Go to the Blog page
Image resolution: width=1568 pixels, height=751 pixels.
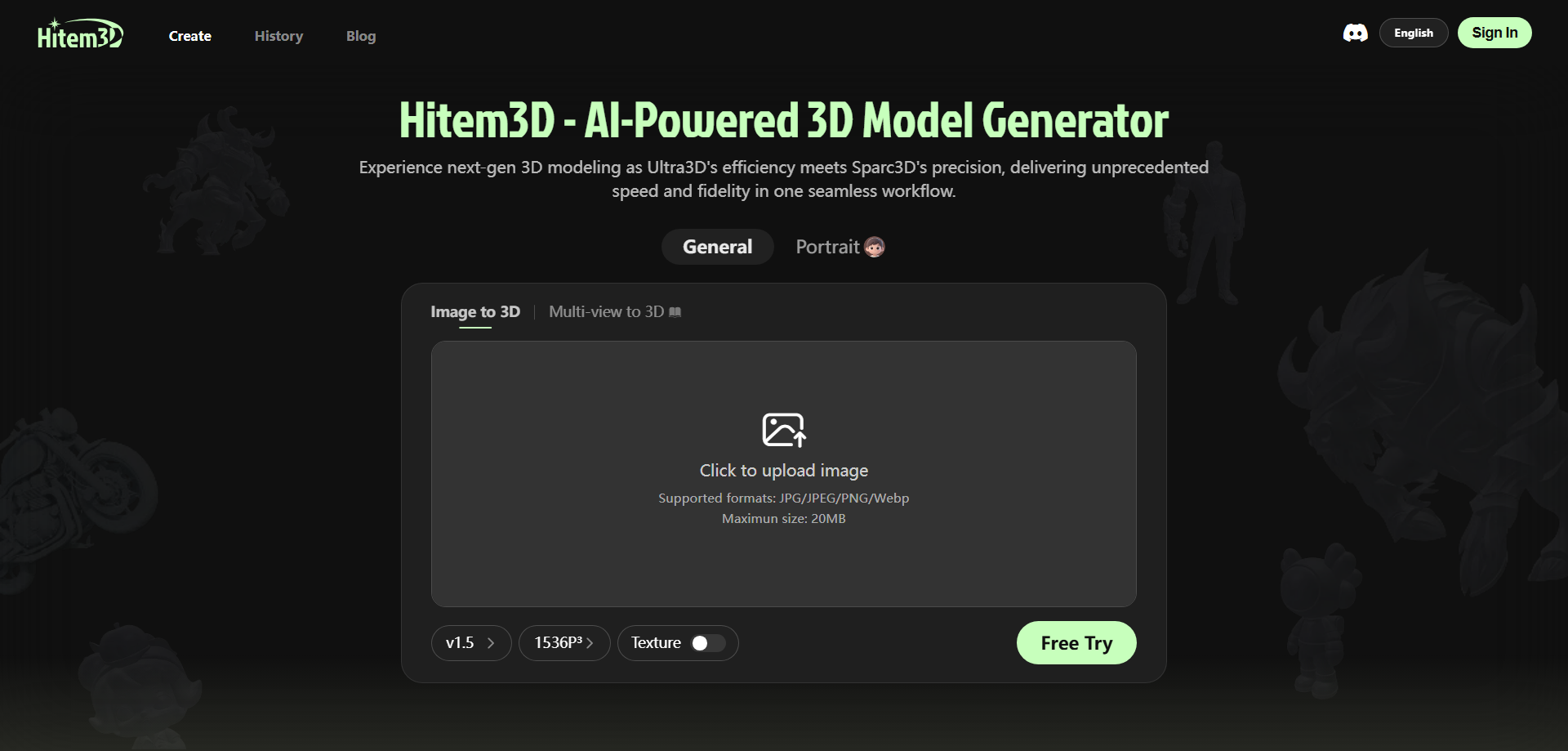pyautogui.click(x=360, y=36)
